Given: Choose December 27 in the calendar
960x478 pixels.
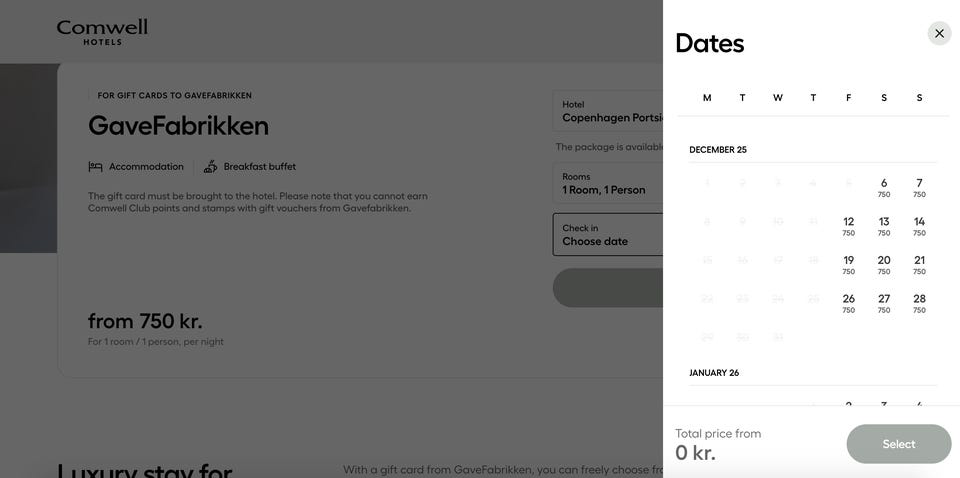Looking at the screenshot, I should (883, 303).
